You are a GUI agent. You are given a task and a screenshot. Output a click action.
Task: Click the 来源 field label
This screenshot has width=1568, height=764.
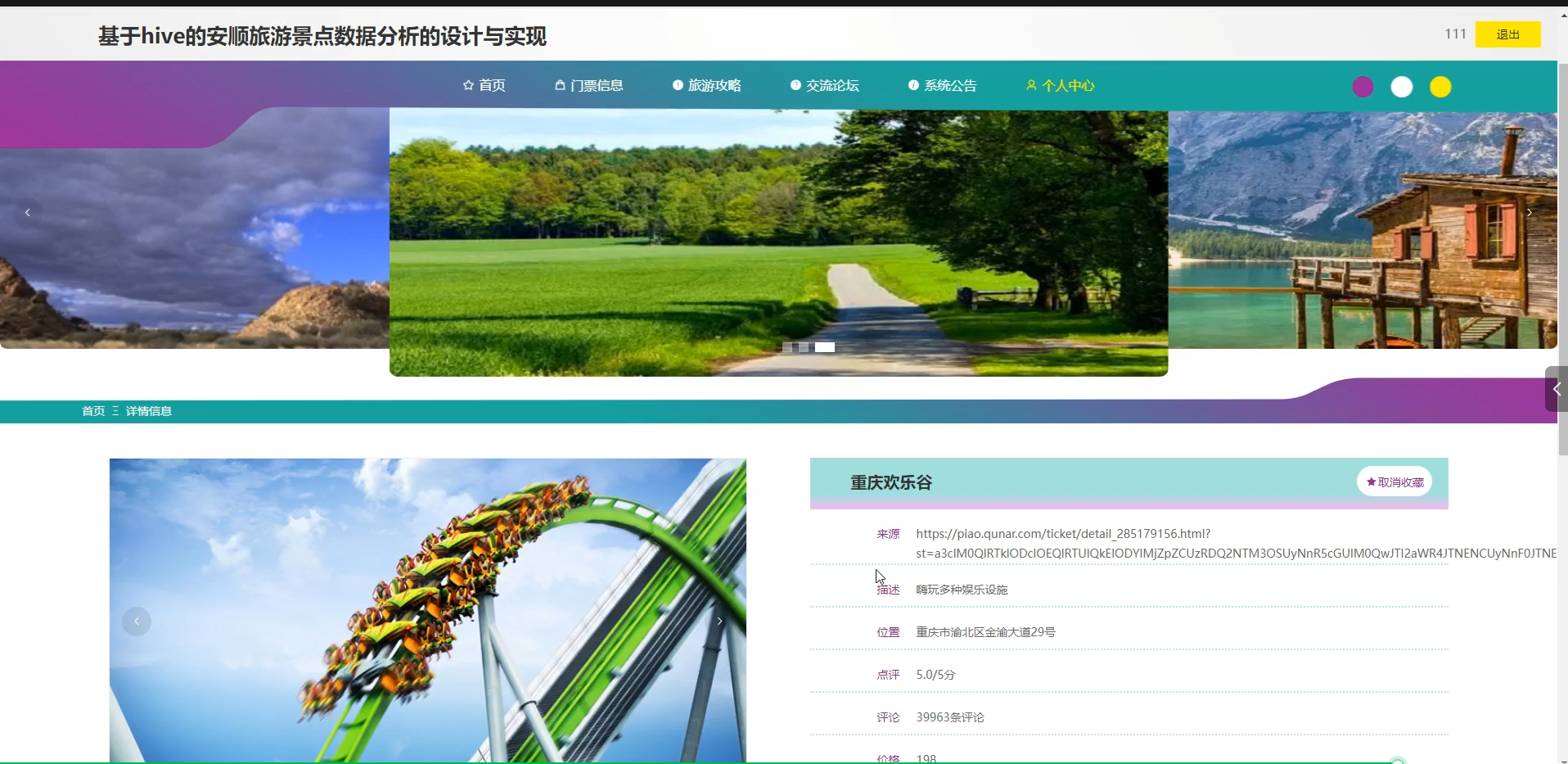[x=888, y=534]
